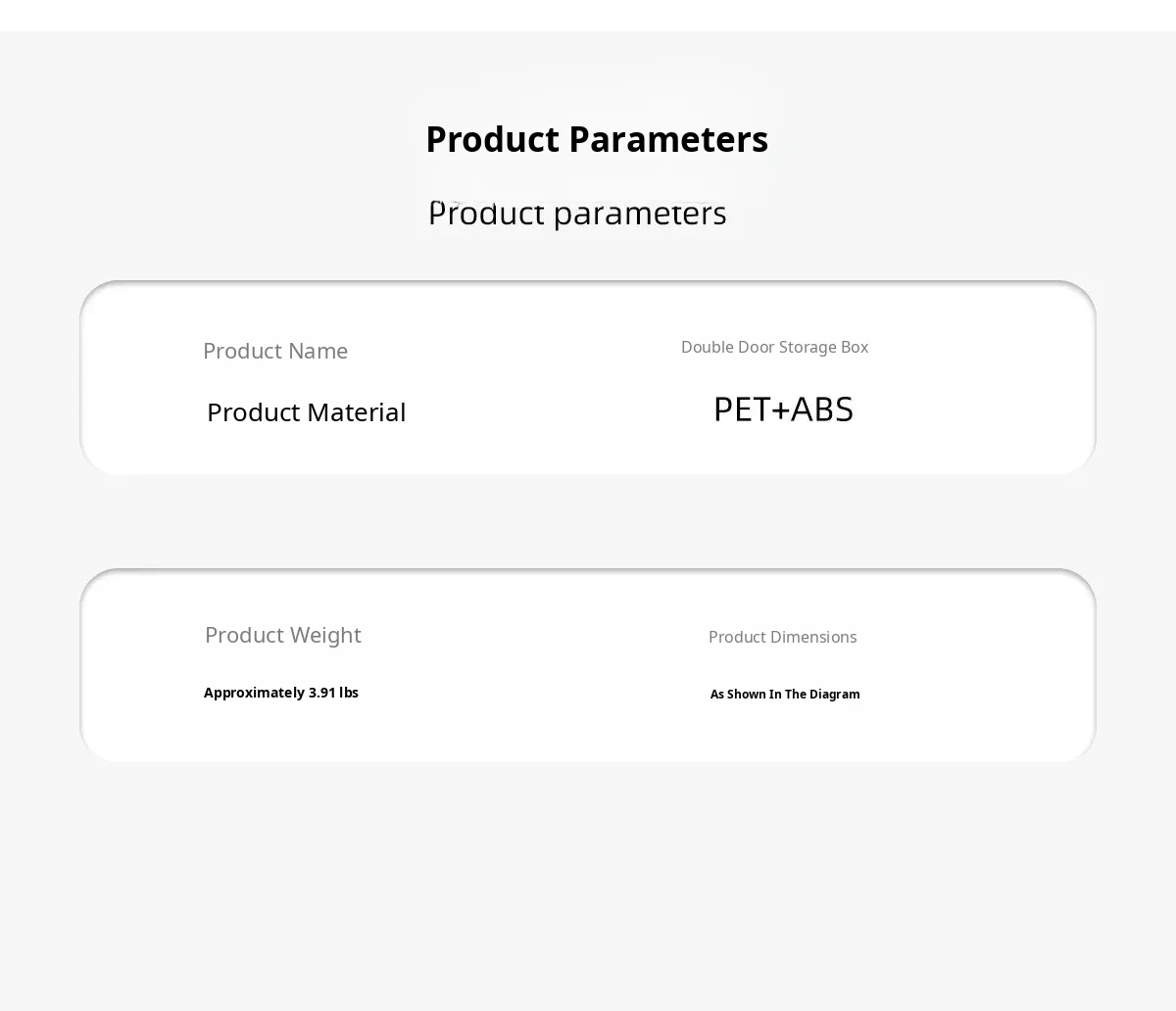Viewport: 1176px width, 1011px height.
Task: Click "lbs" in the weight value
Action: [349, 693]
